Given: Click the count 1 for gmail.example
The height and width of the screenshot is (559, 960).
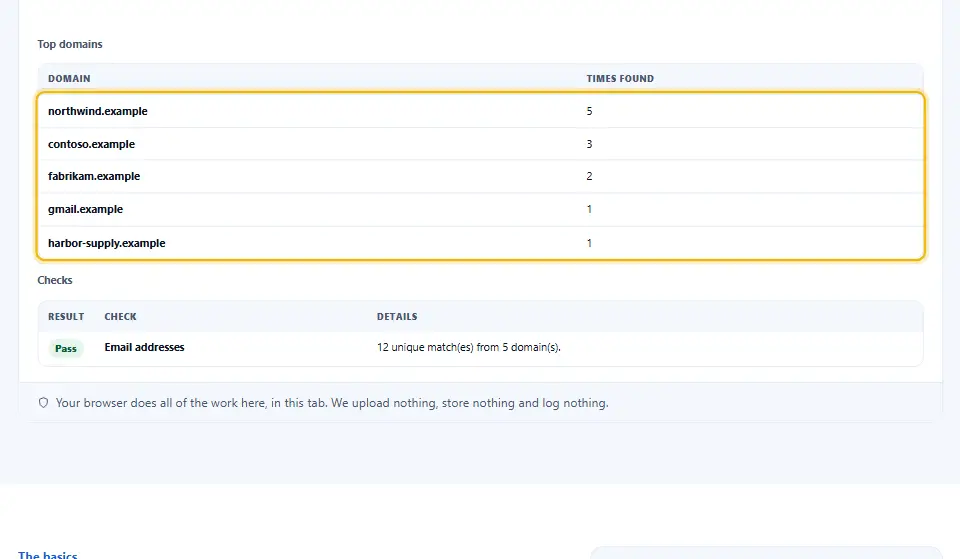Looking at the screenshot, I should pyautogui.click(x=589, y=209).
